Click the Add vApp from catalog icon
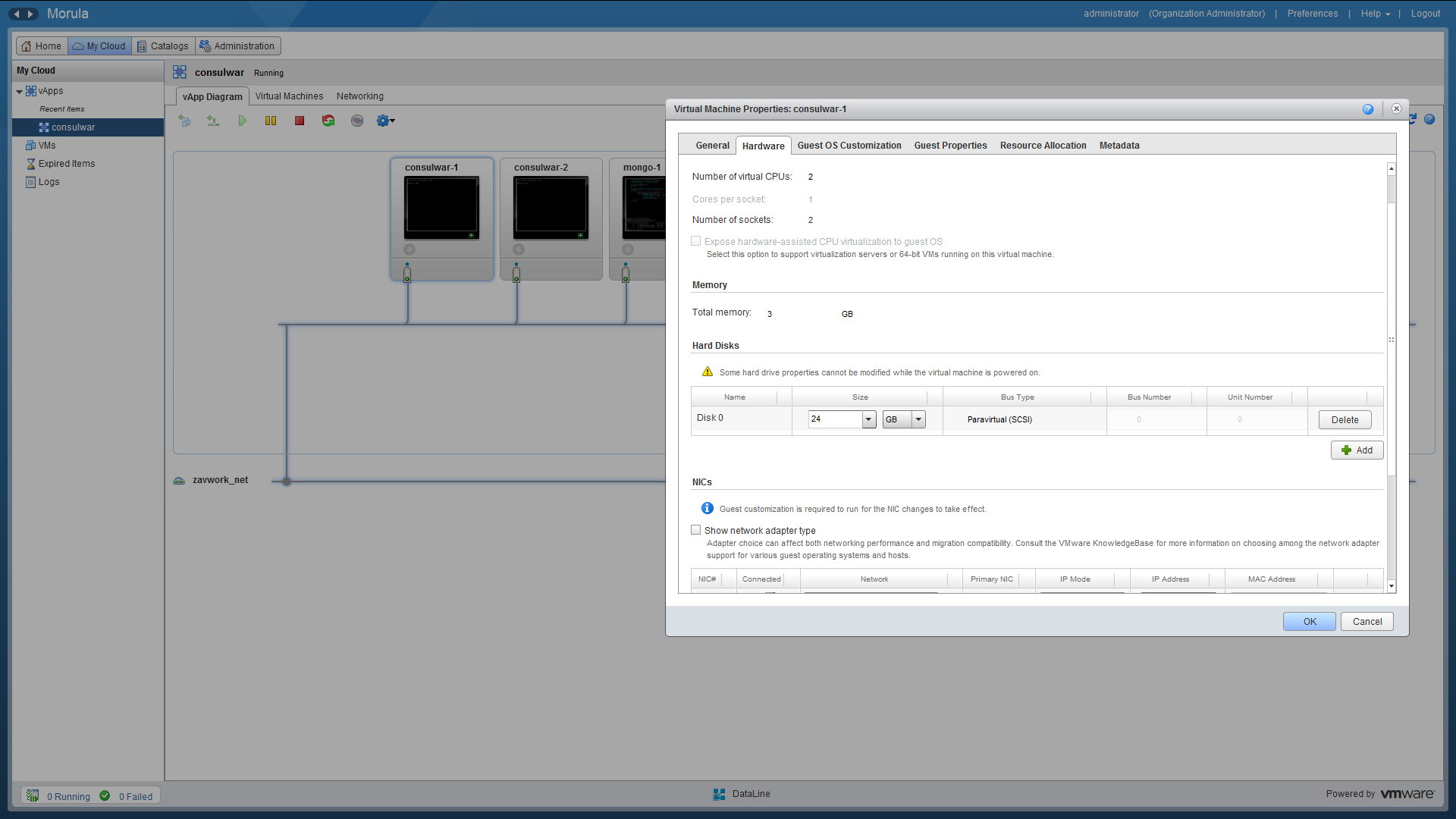The image size is (1456, 819). tap(184, 121)
